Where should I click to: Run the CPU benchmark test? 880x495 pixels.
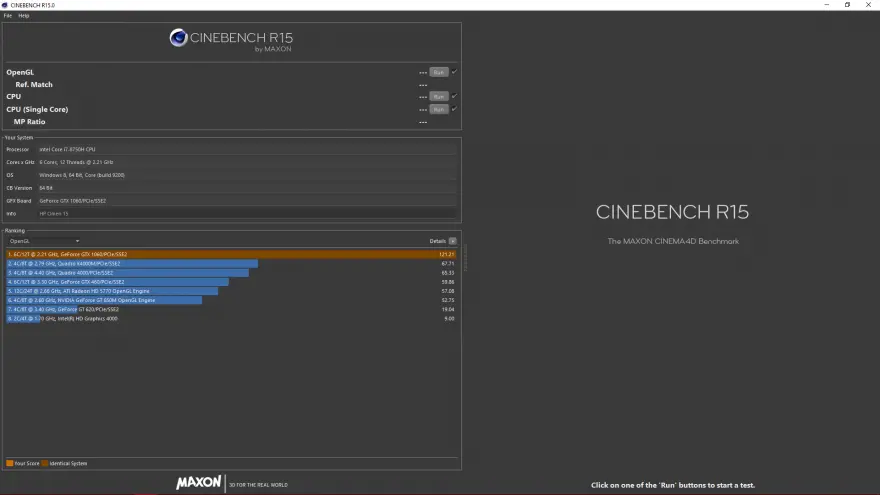click(x=438, y=96)
